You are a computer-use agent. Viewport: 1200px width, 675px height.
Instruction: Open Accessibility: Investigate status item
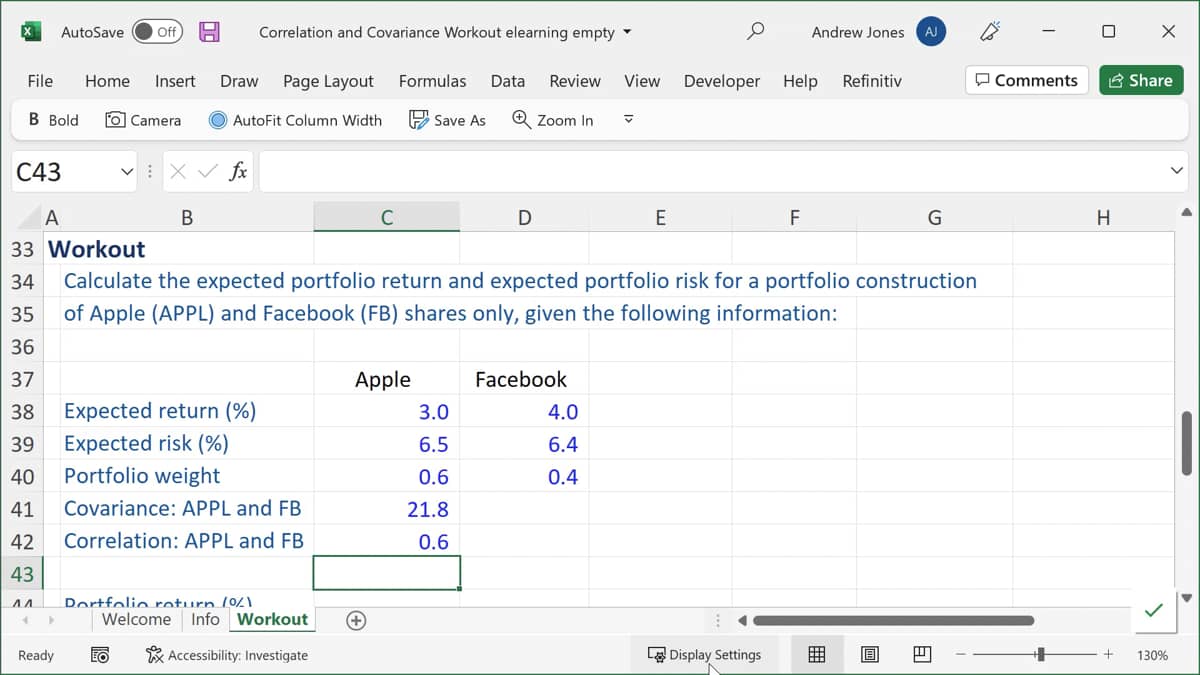pyautogui.click(x=227, y=655)
